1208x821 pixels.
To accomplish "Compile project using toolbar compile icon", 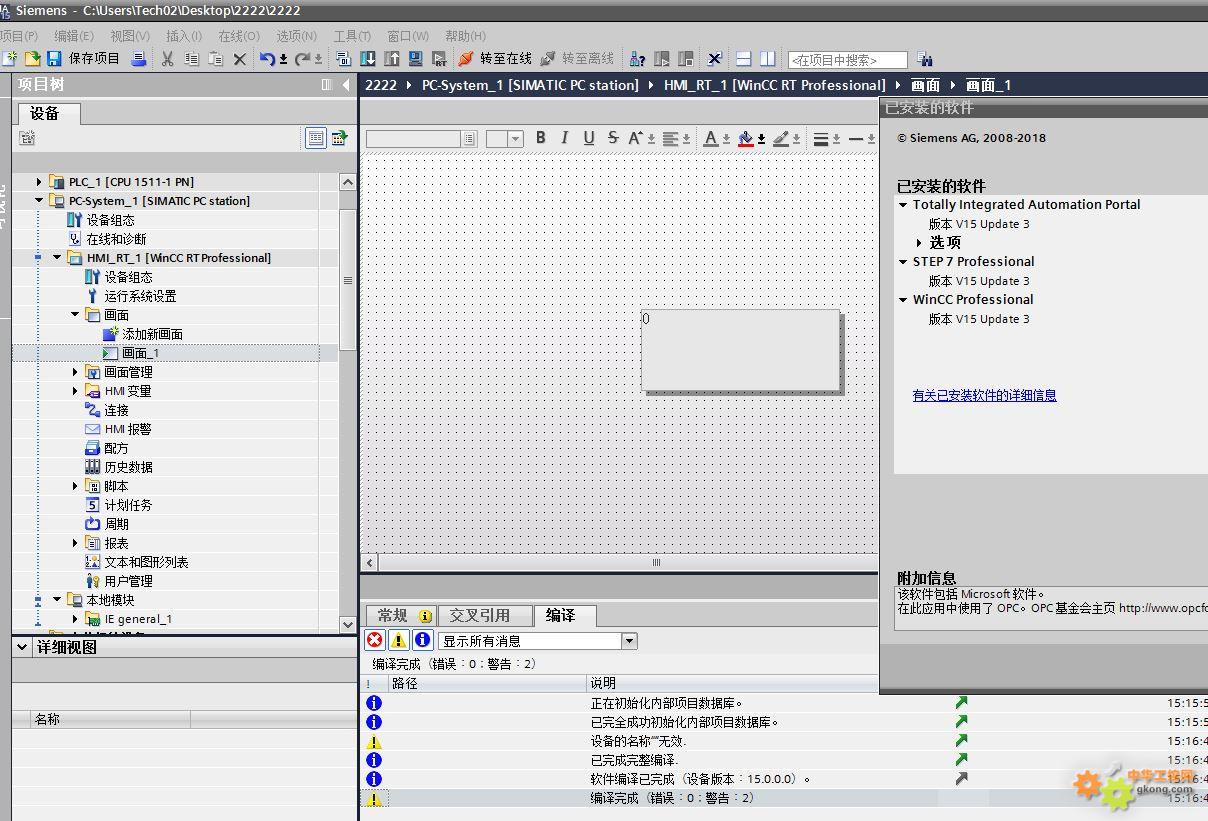I will 343,59.
